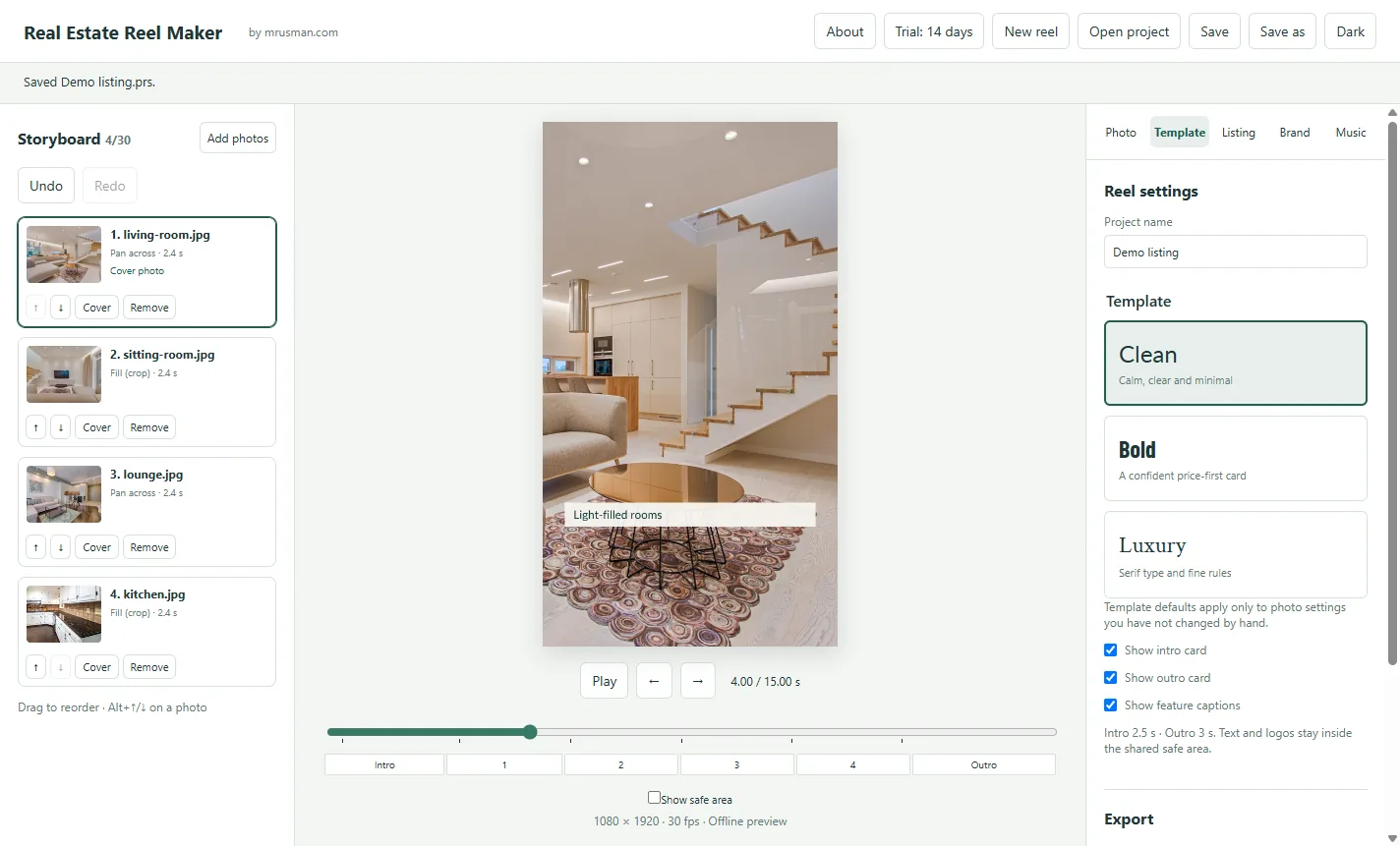Select the kitchen.jpg thumbnail
Screen dimensions: 1400x846
(x=64, y=614)
